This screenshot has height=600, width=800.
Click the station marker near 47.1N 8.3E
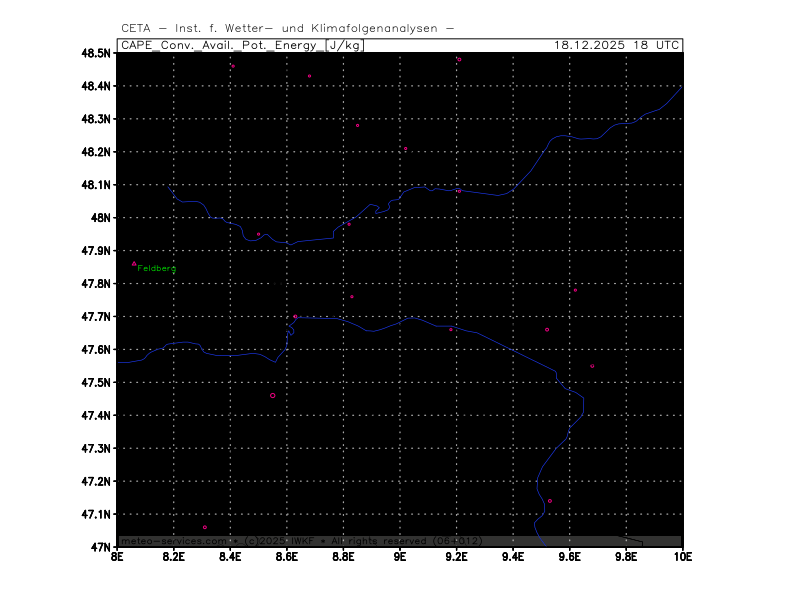coord(205,527)
